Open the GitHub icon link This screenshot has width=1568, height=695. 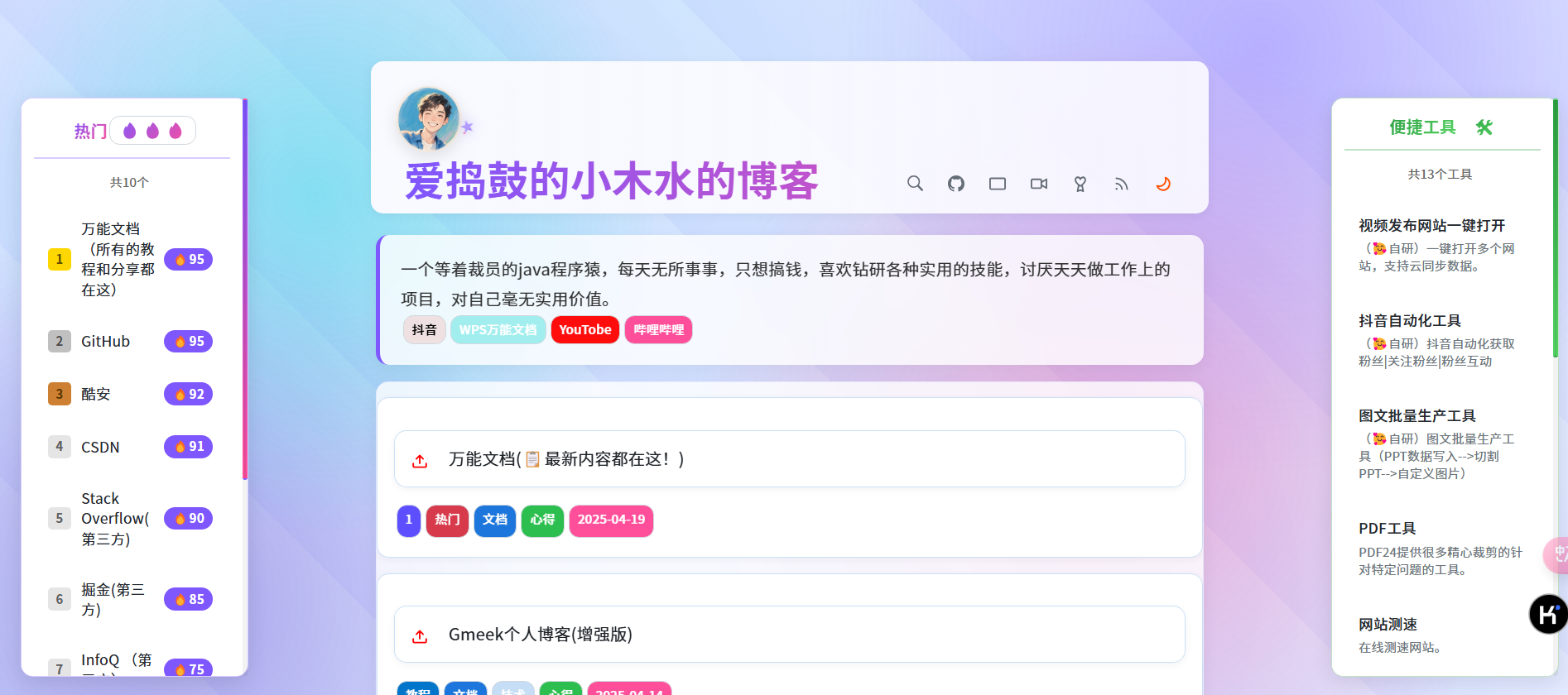coord(956,184)
